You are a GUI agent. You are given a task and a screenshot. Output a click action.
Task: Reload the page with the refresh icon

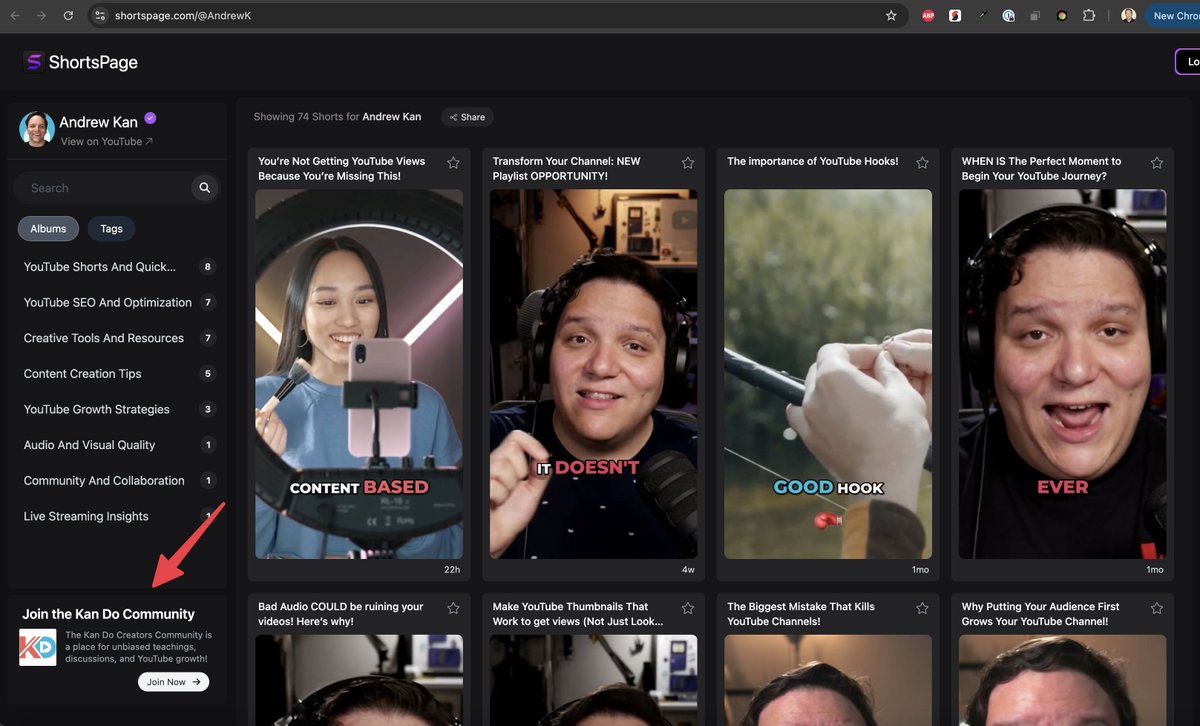pyautogui.click(x=68, y=16)
